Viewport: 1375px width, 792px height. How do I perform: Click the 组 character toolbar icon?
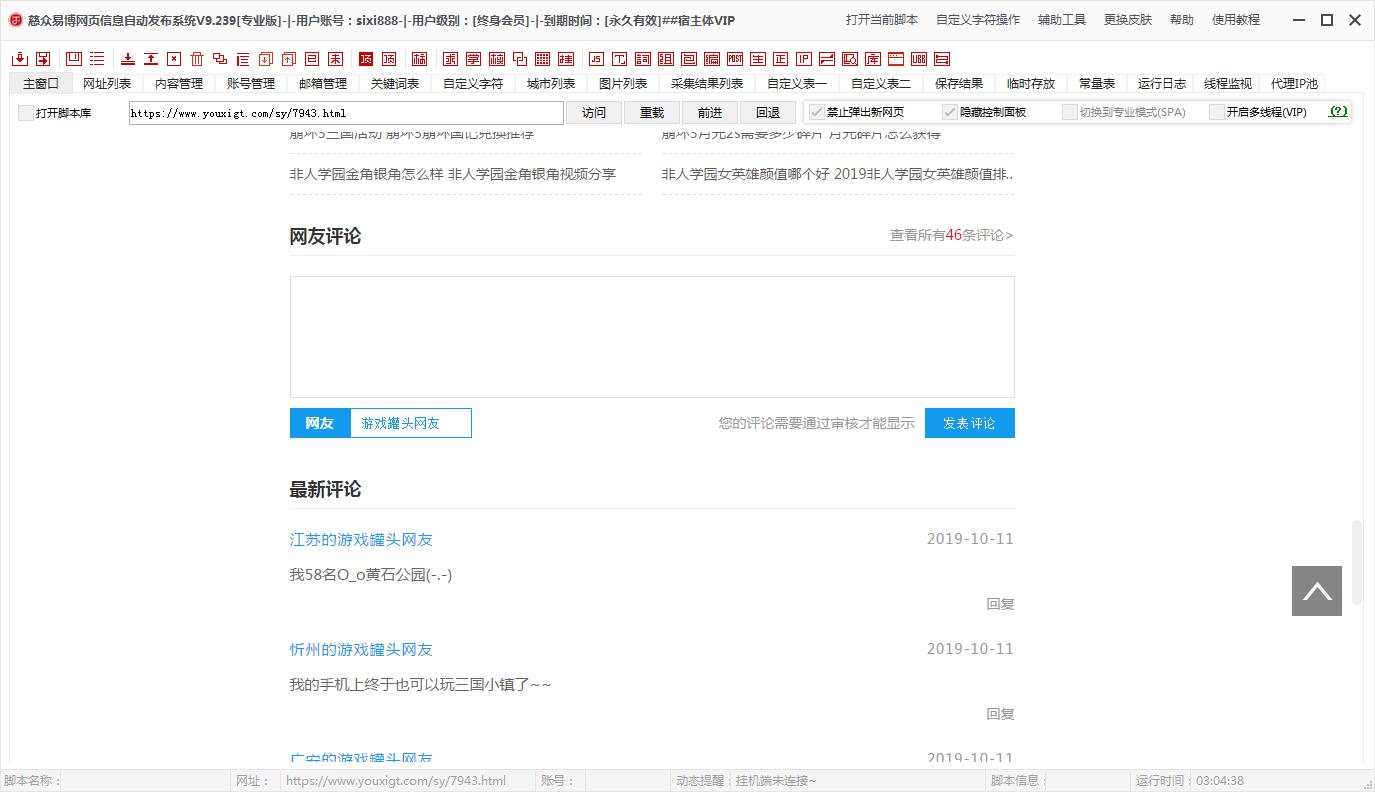pos(666,59)
